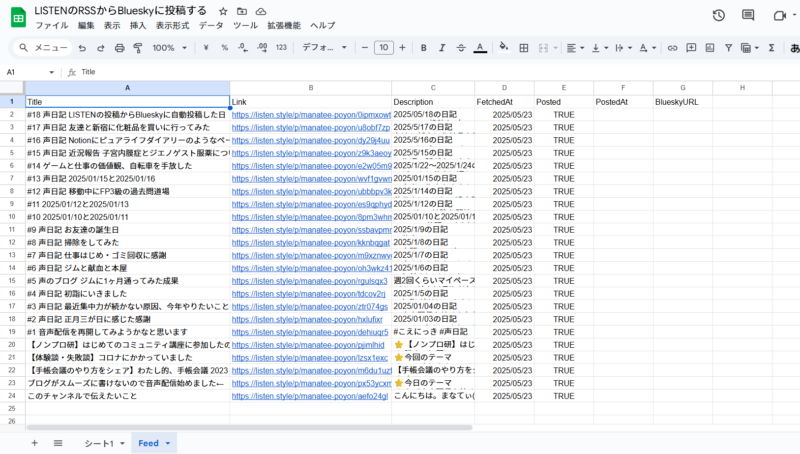Create a filter with funnel icon
This screenshot has width=800, height=454.
pyautogui.click(x=729, y=48)
